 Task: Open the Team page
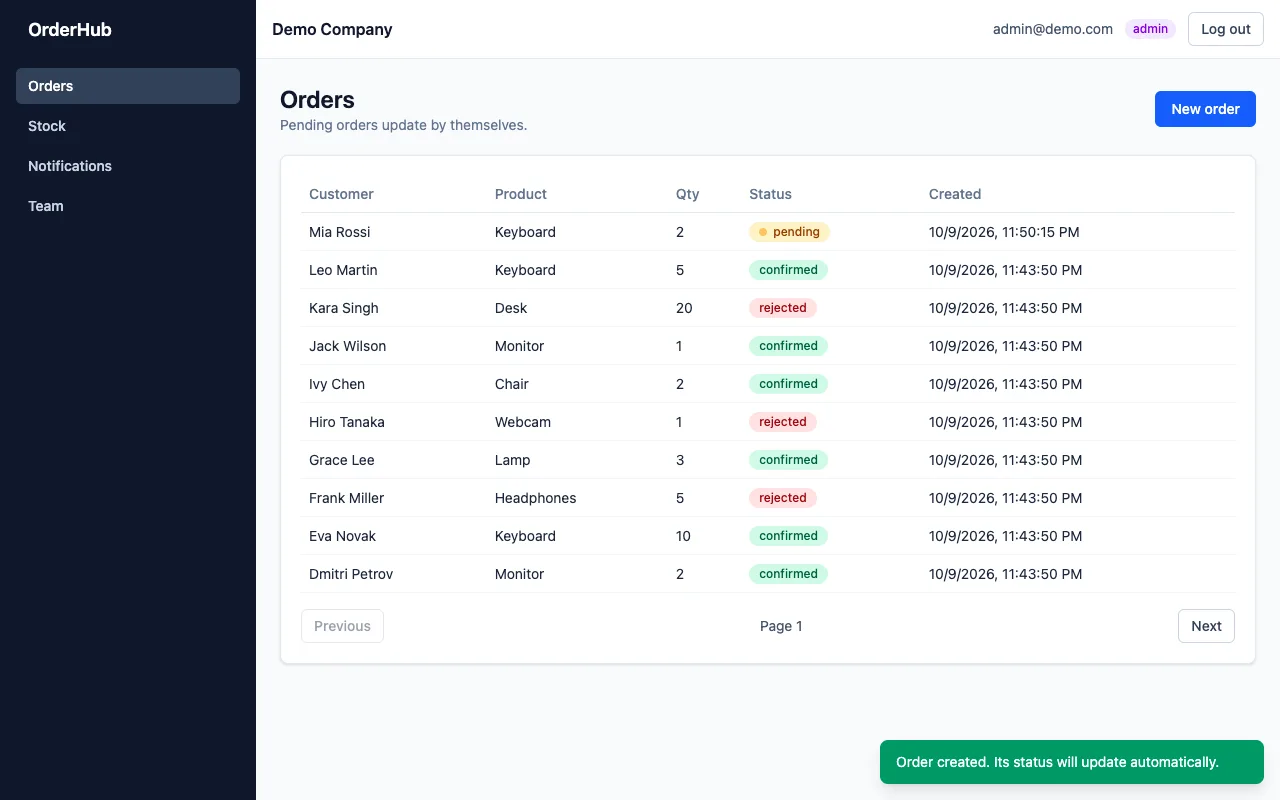point(128,206)
